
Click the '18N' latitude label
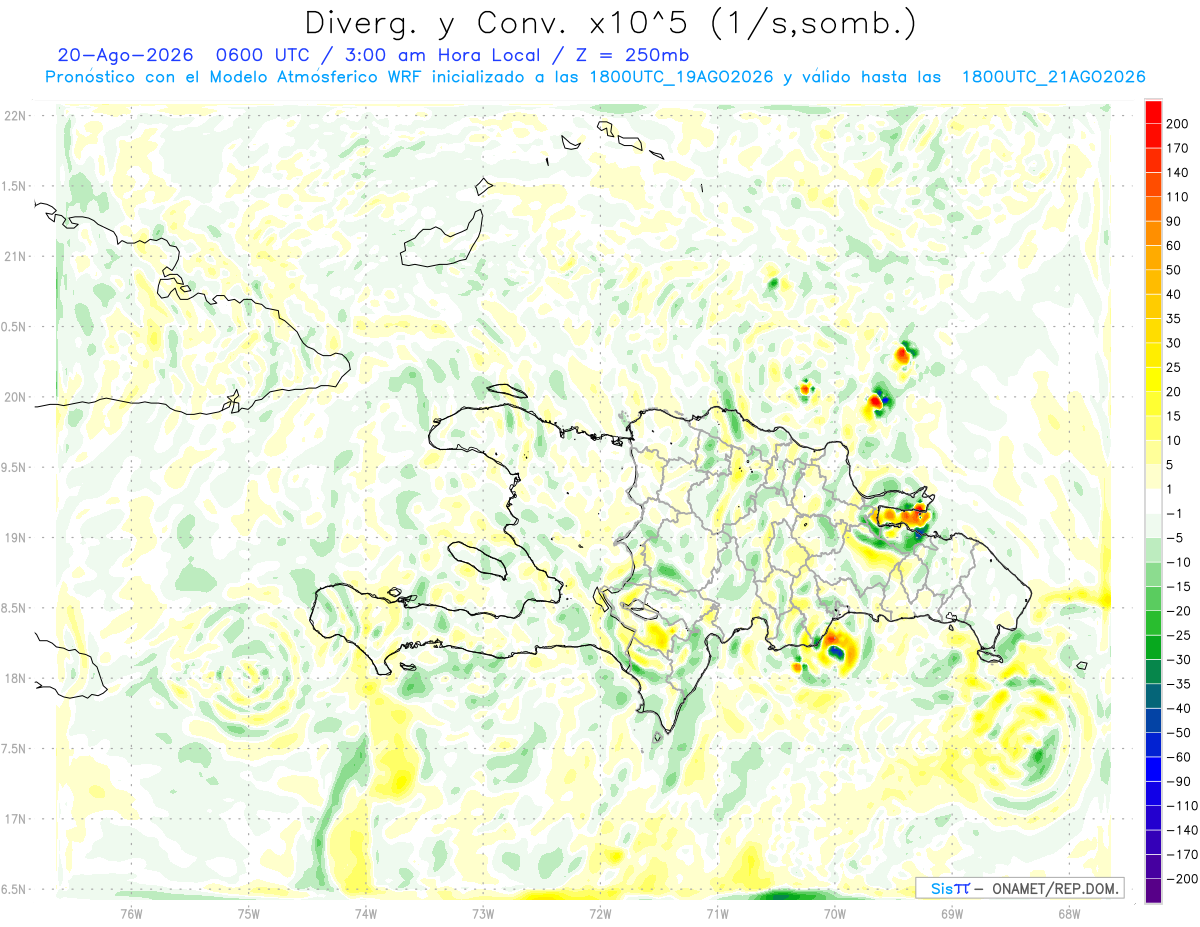click(15, 678)
